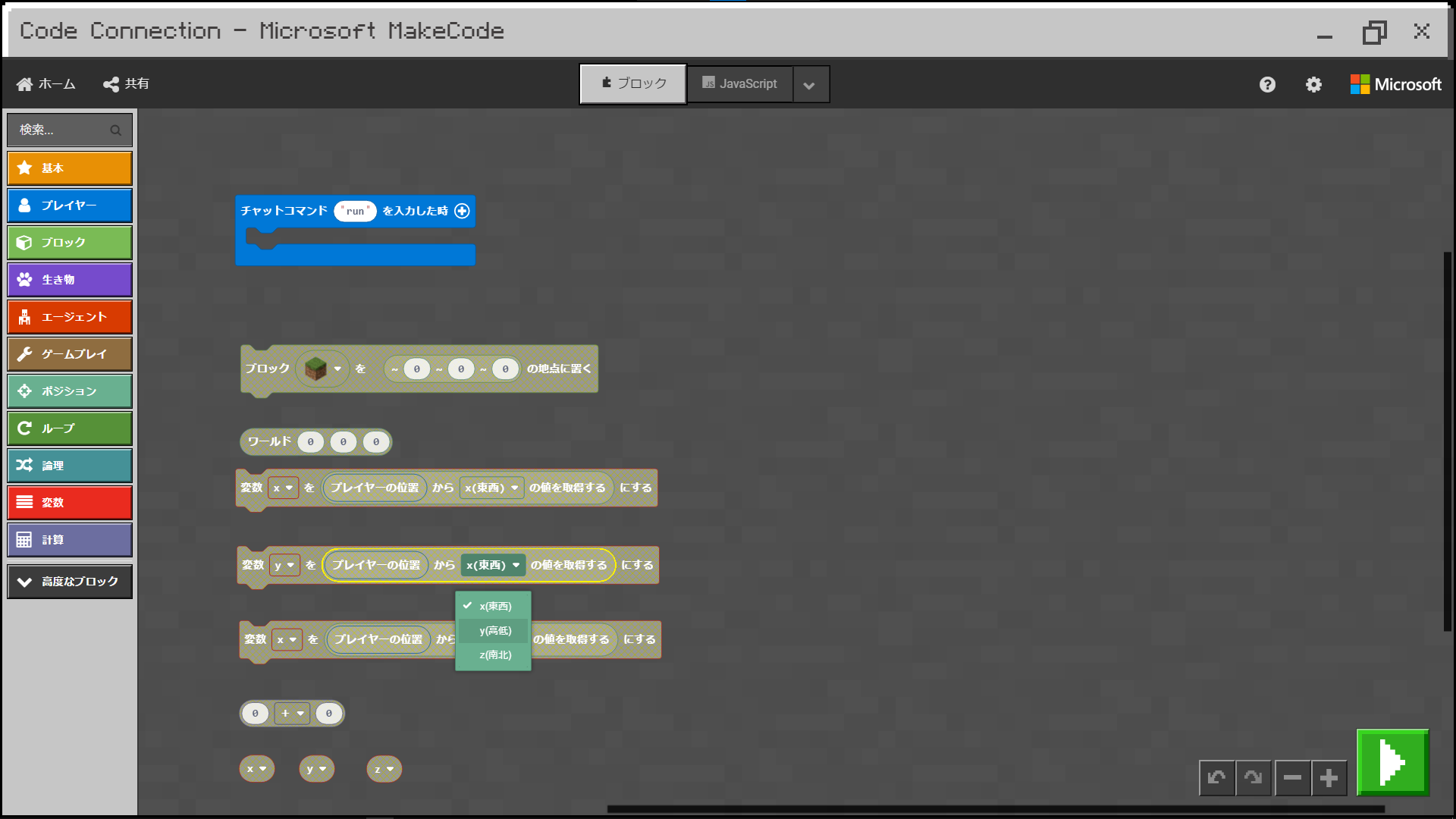Click the 共有 share icon

111,84
